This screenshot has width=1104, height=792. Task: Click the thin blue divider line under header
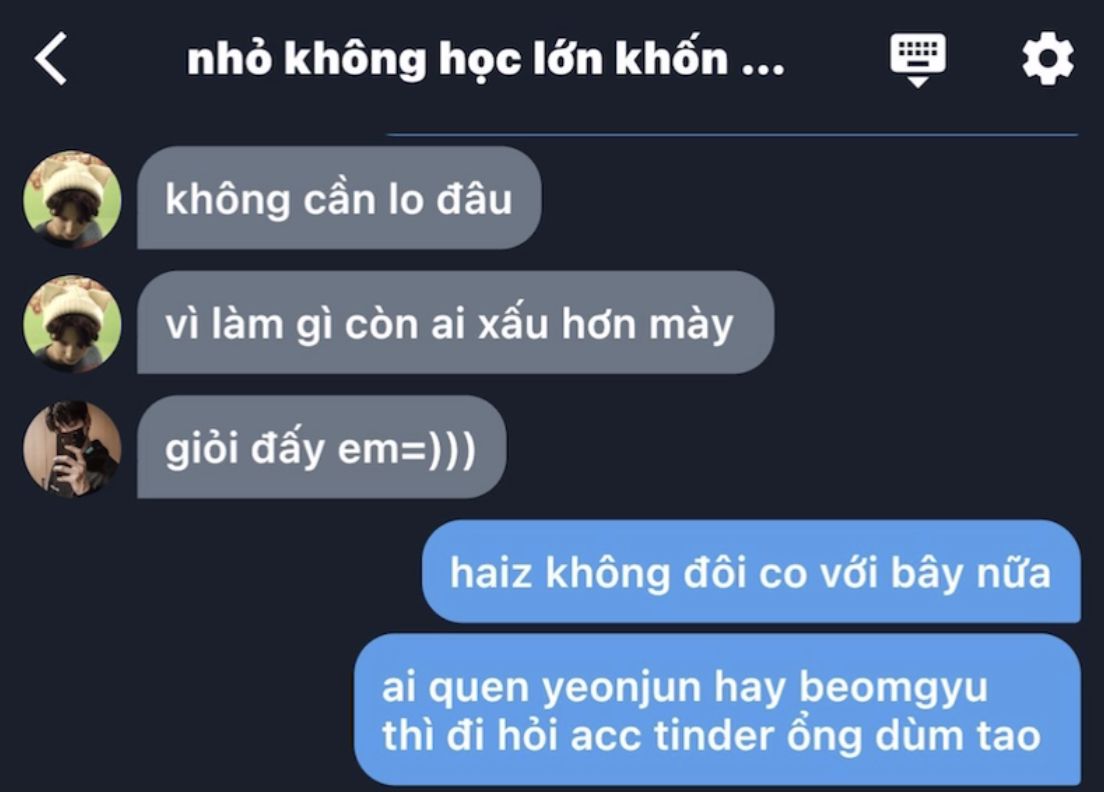732,134
